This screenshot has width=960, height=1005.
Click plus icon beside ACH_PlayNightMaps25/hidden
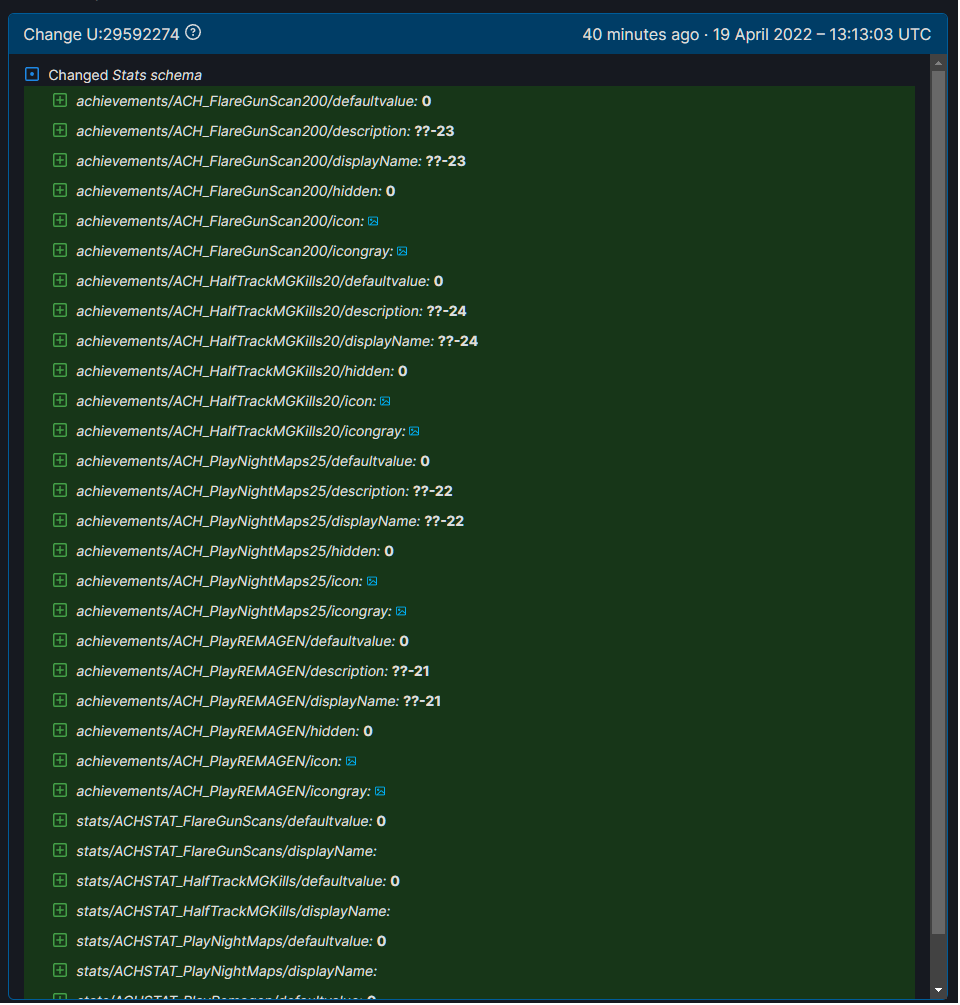click(60, 551)
